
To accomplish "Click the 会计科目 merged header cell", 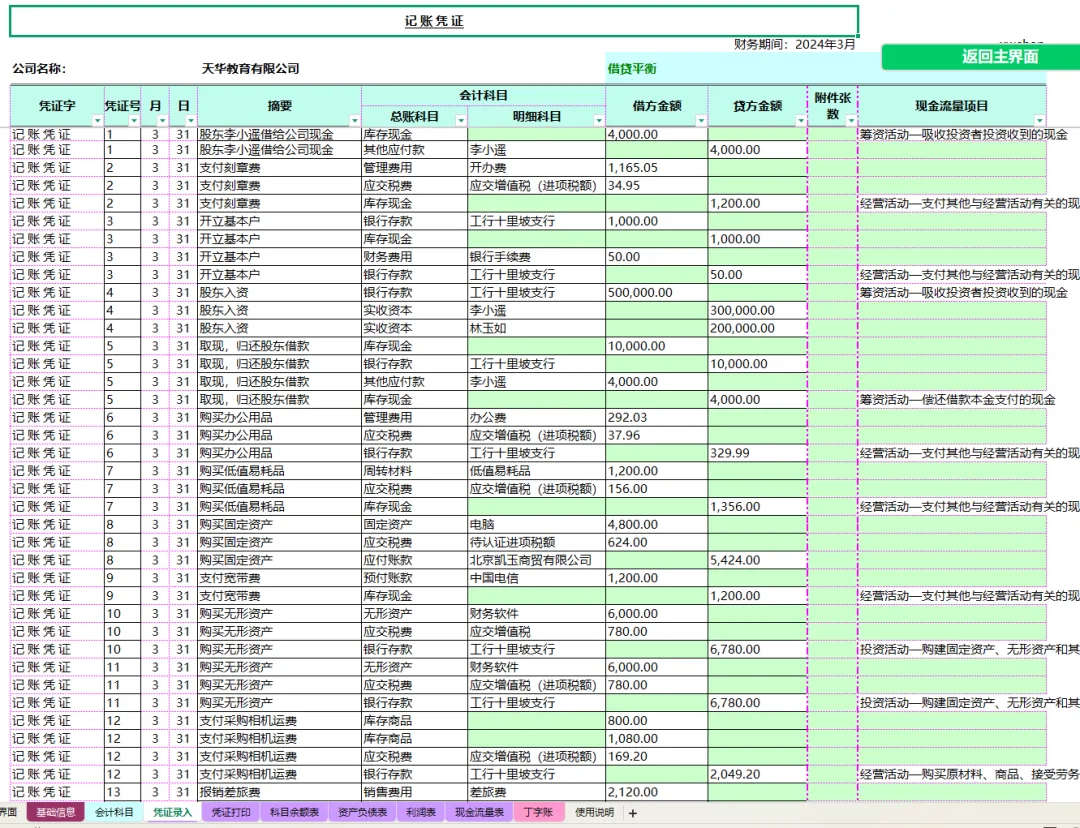I will (484, 96).
